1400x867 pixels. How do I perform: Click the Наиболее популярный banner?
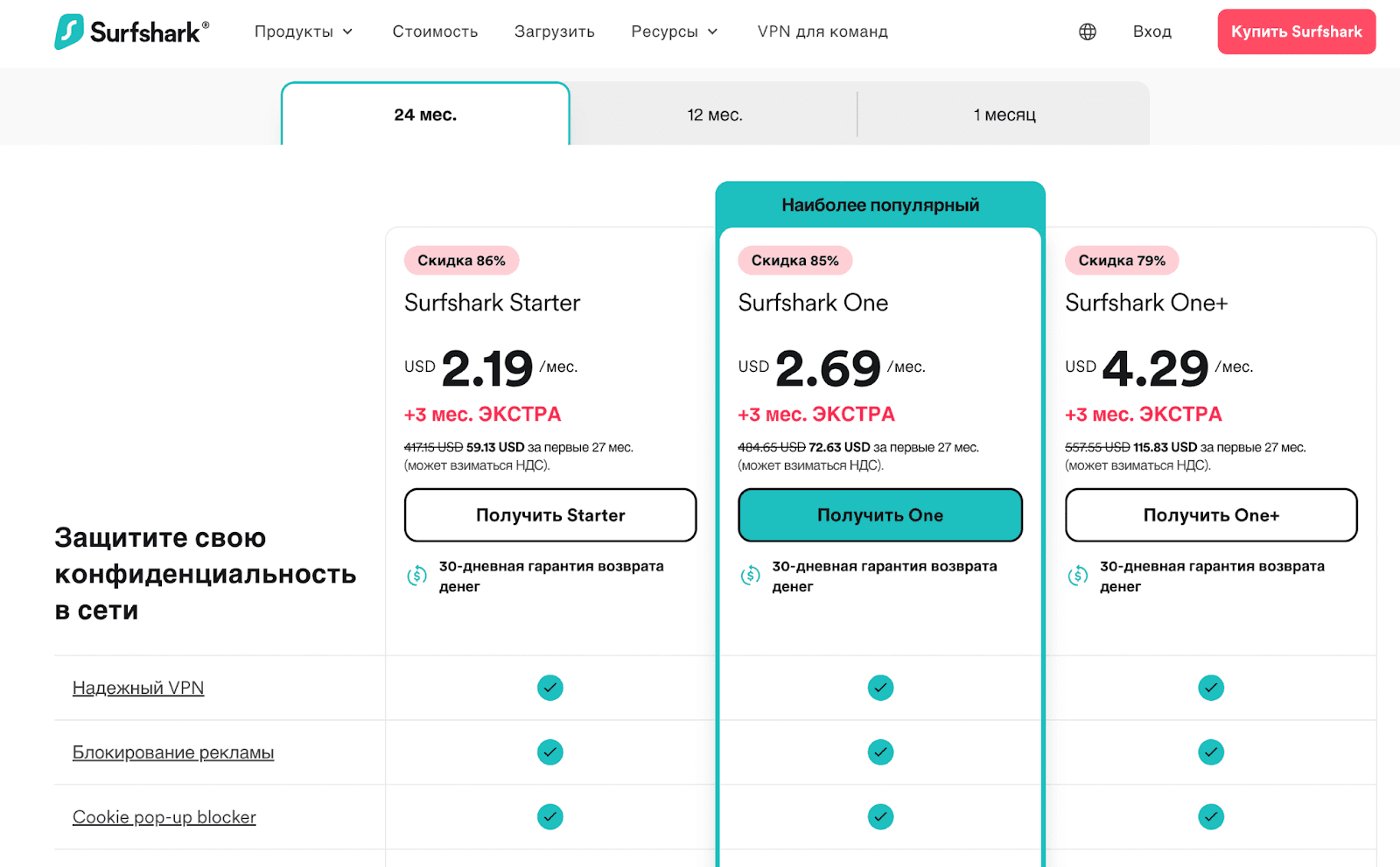(880, 205)
